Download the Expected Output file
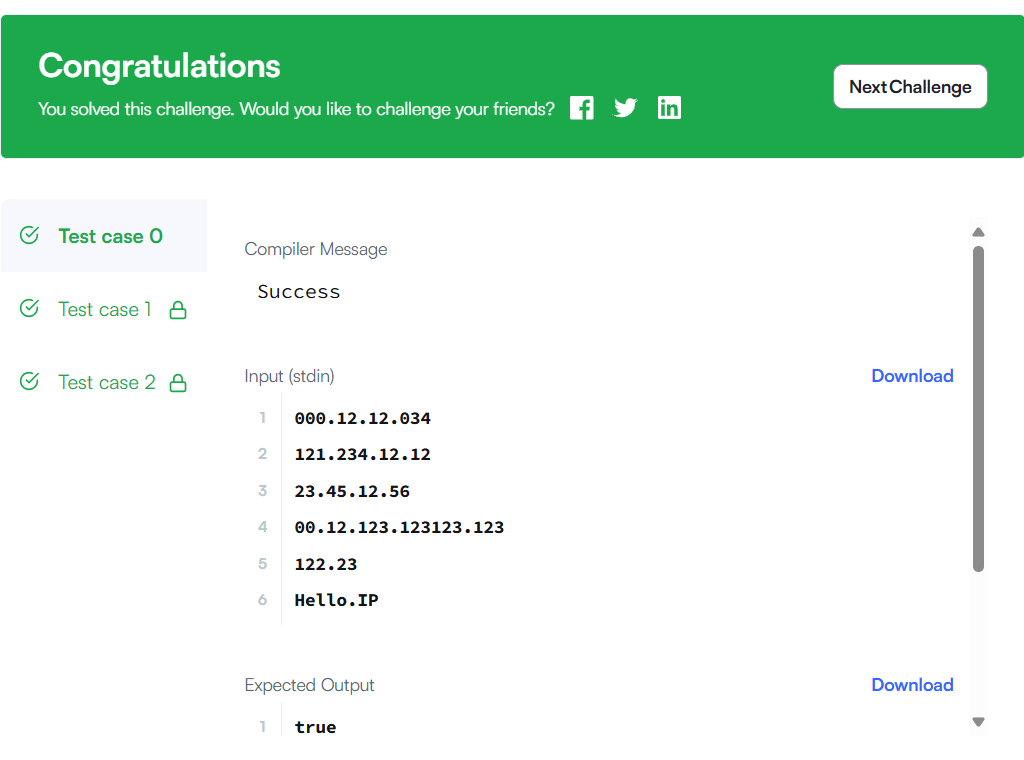 pyautogui.click(x=912, y=685)
